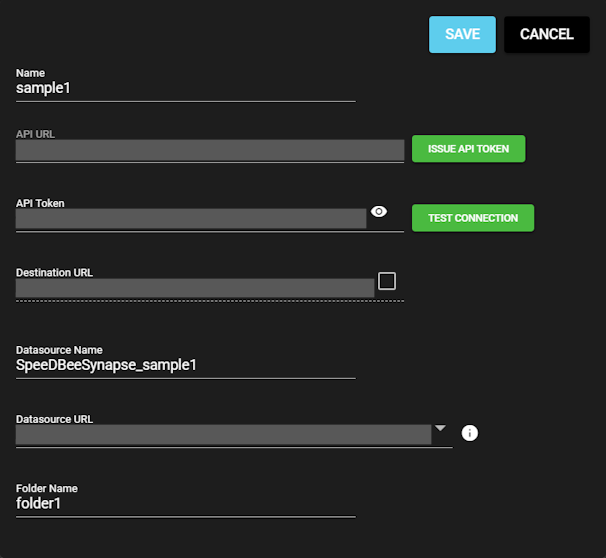
Task: Click the "API Token" label text
Action: click(x=40, y=203)
